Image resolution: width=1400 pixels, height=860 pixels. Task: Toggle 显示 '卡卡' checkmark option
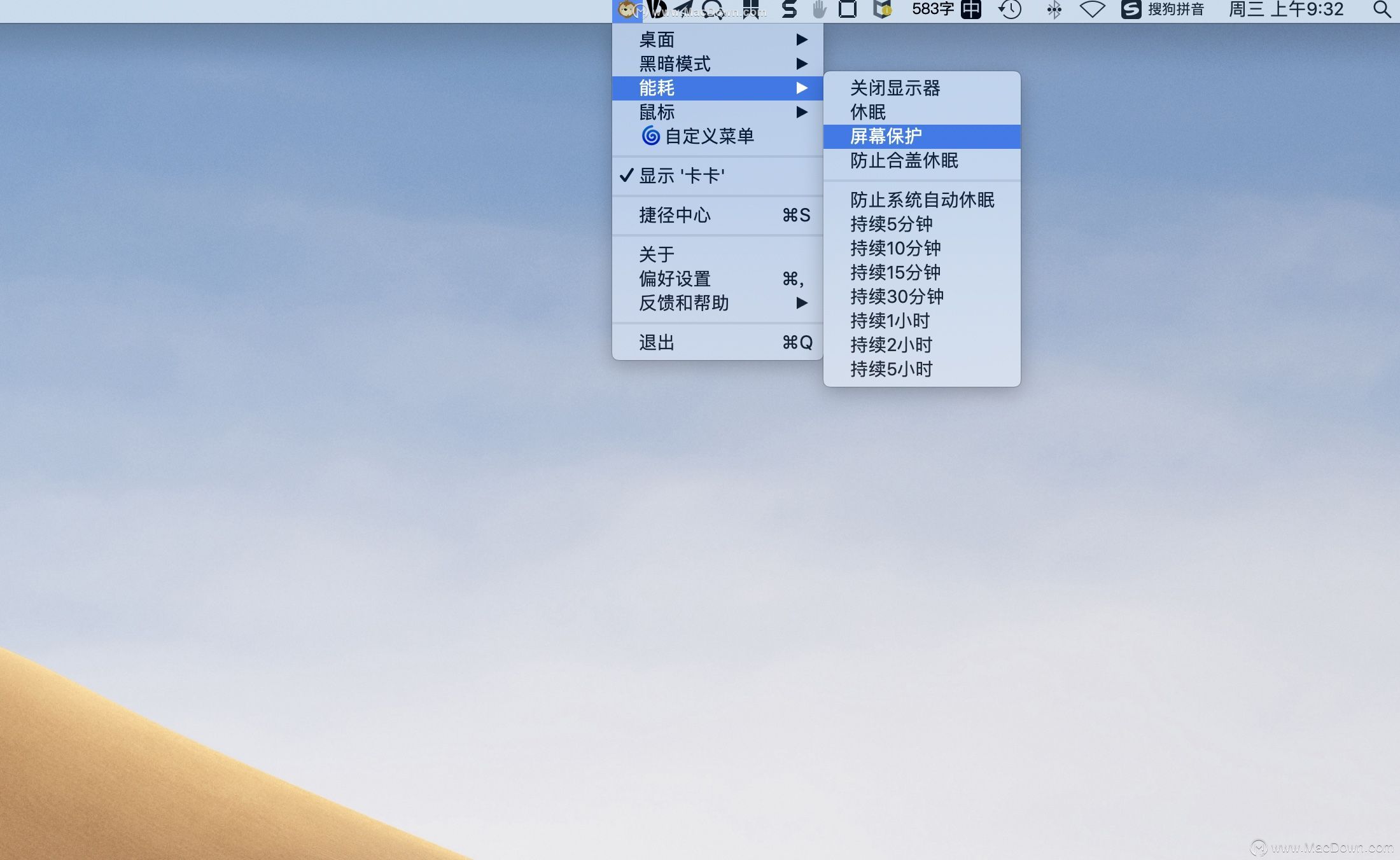tap(681, 176)
